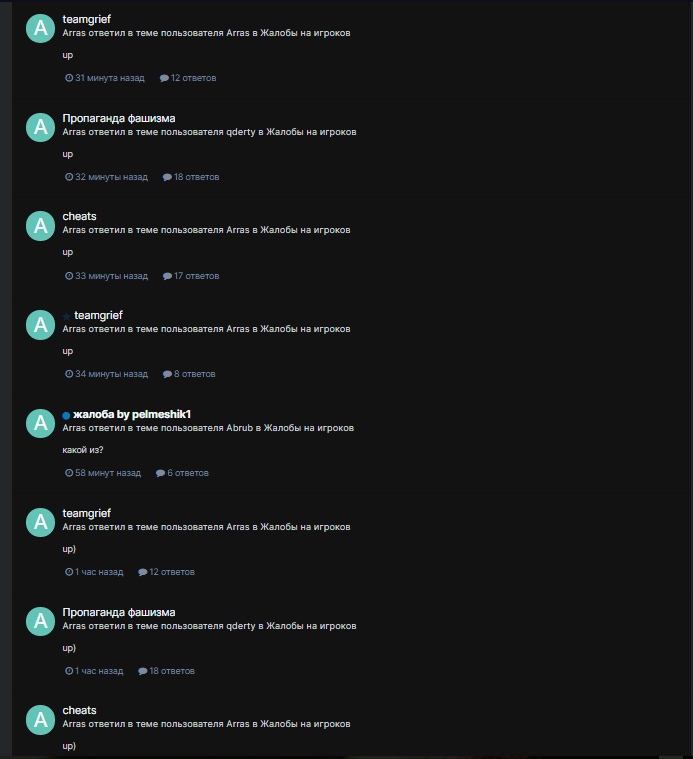Click qderty username in the 32 минуты entry
Screen dimensions: 693x759
pos(241,132)
